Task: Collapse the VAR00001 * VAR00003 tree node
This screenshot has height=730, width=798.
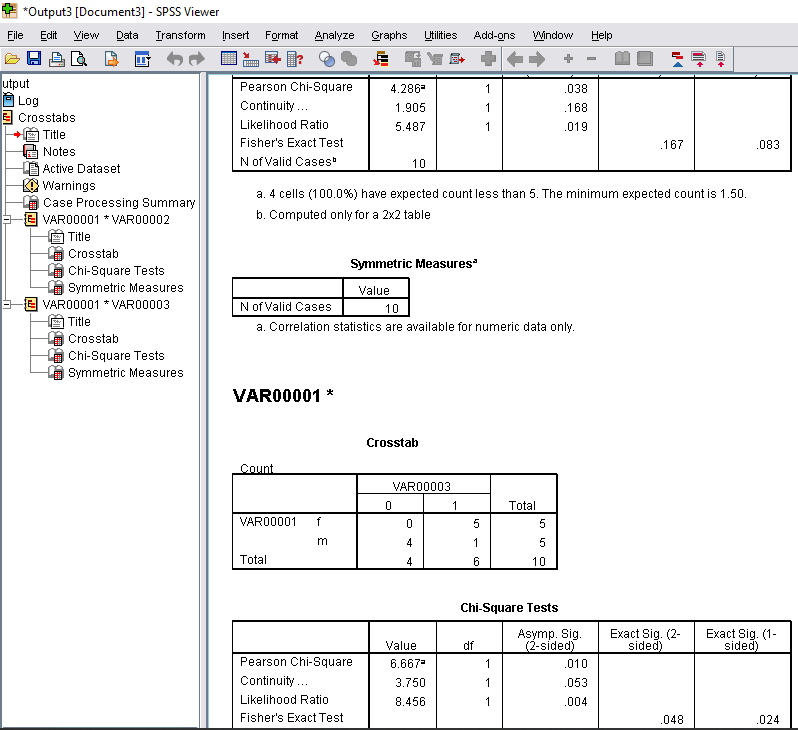Action: 9,304
